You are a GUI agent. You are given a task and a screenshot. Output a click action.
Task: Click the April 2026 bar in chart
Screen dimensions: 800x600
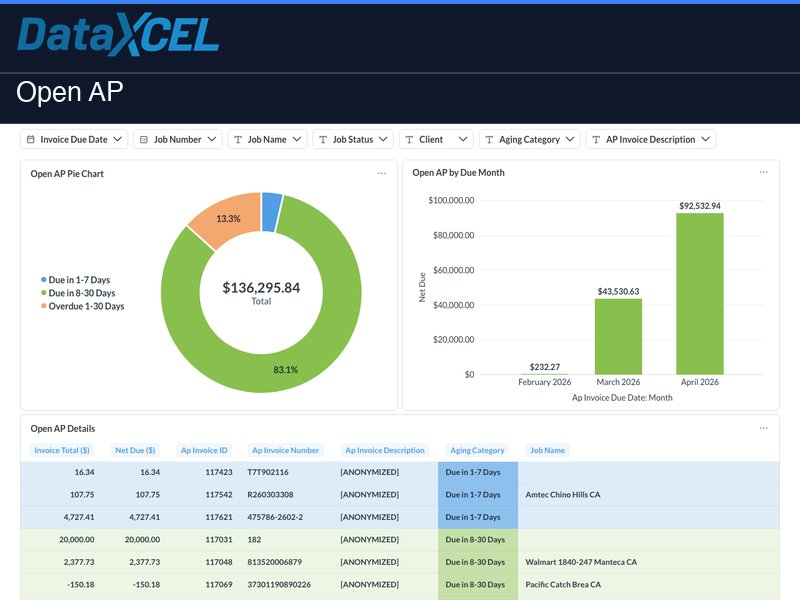tap(699, 293)
